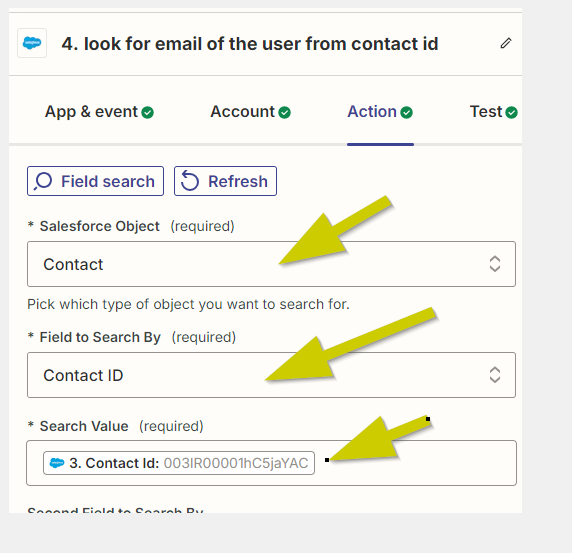The height and width of the screenshot is (553, 572).
Task: Click the Refresh button
Action: pos(225,181)
